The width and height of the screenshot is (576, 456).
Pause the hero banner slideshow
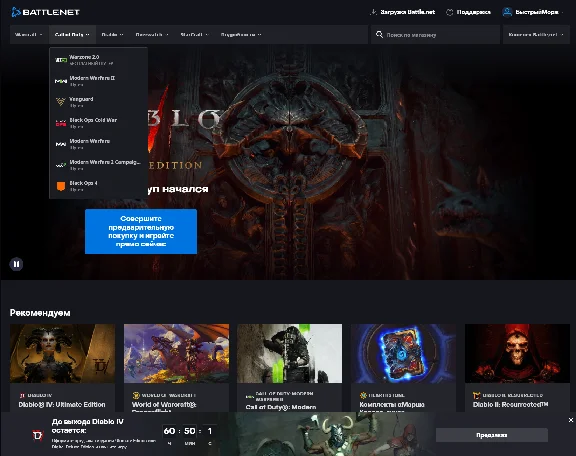pyautogui.click(x=16, y=264)
